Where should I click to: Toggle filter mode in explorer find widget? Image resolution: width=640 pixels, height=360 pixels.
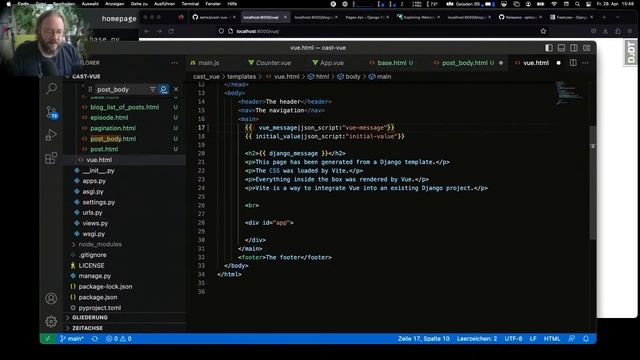pyautogui.click(x=153, y=89)
